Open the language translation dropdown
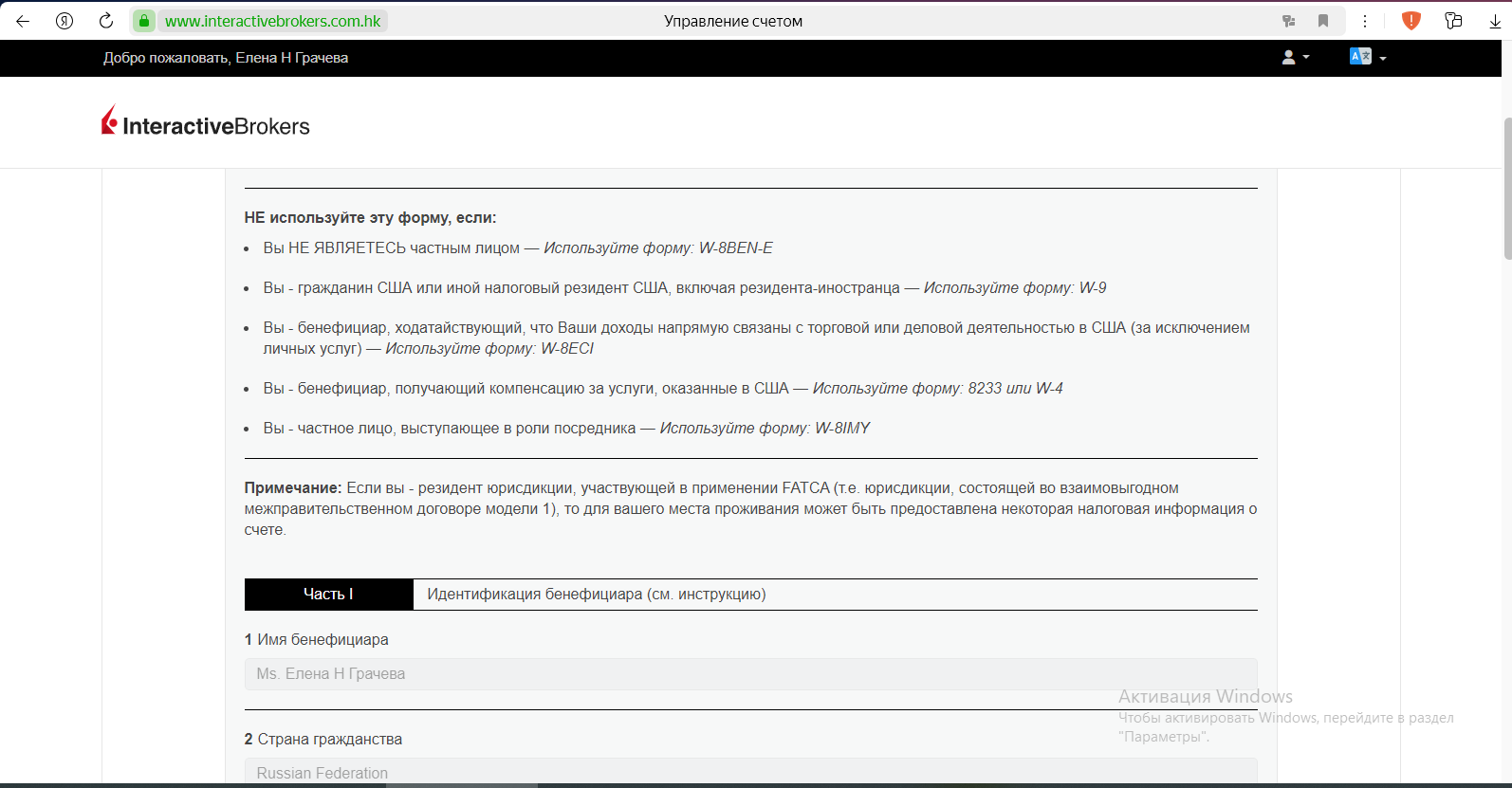Screen dimensions: 1512x788 [1367, 58]
